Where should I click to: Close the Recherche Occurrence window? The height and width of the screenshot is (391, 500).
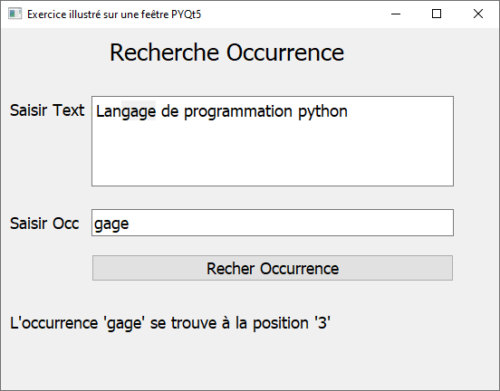click(x=478, y=14)
